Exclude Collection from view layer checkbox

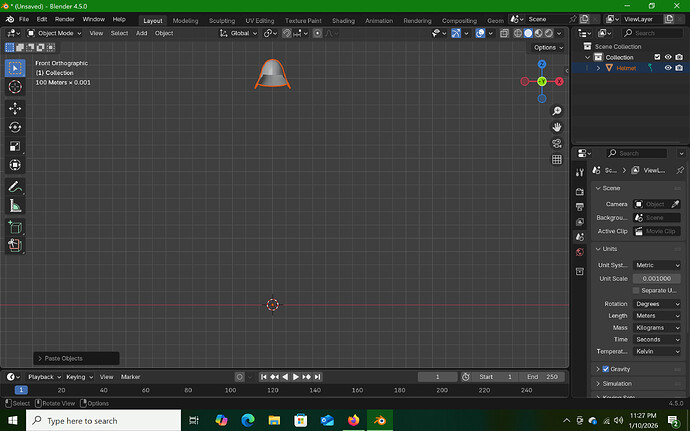(657, 57)
